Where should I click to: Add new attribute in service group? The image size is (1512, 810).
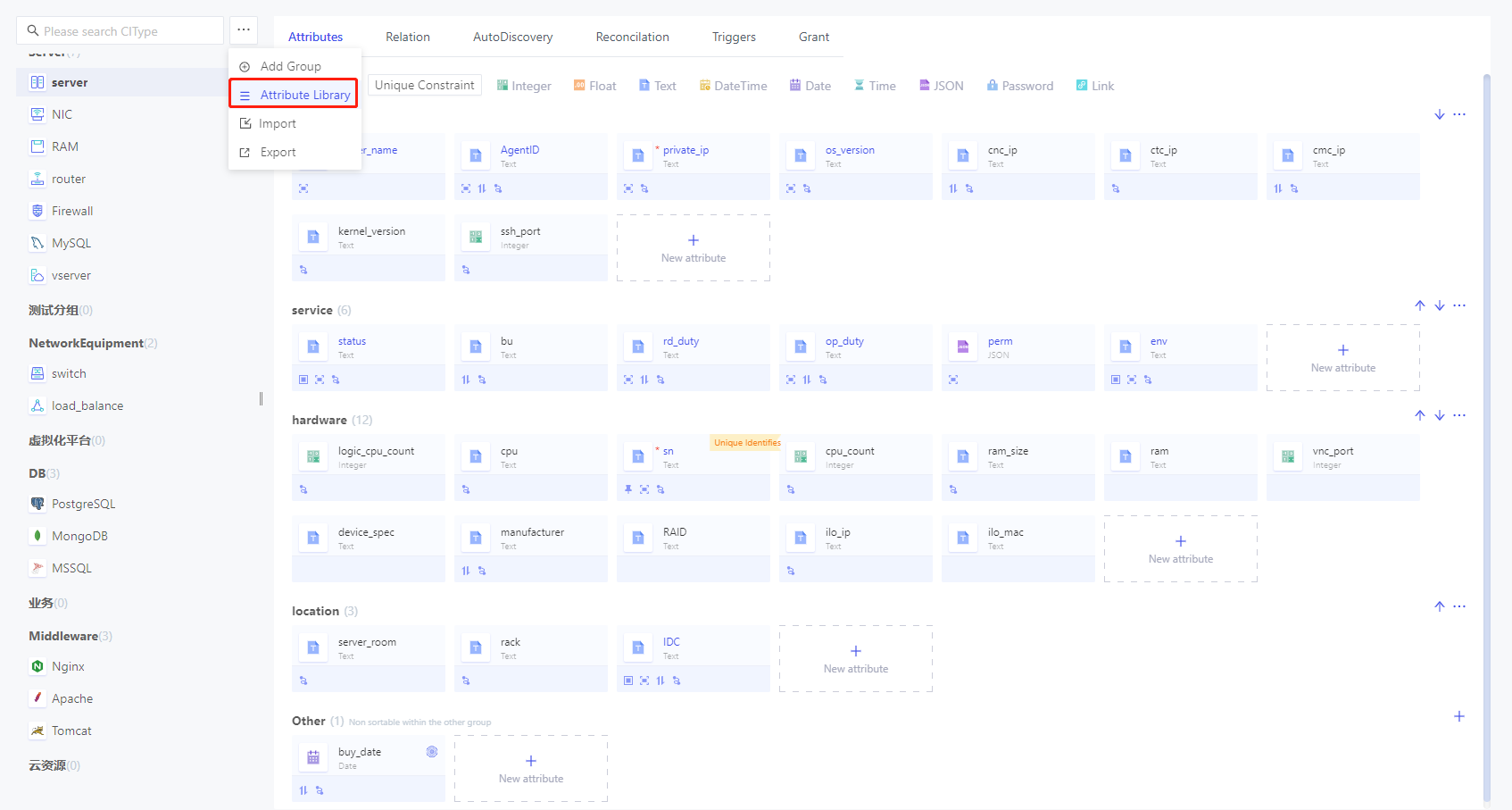point(1342,358)
